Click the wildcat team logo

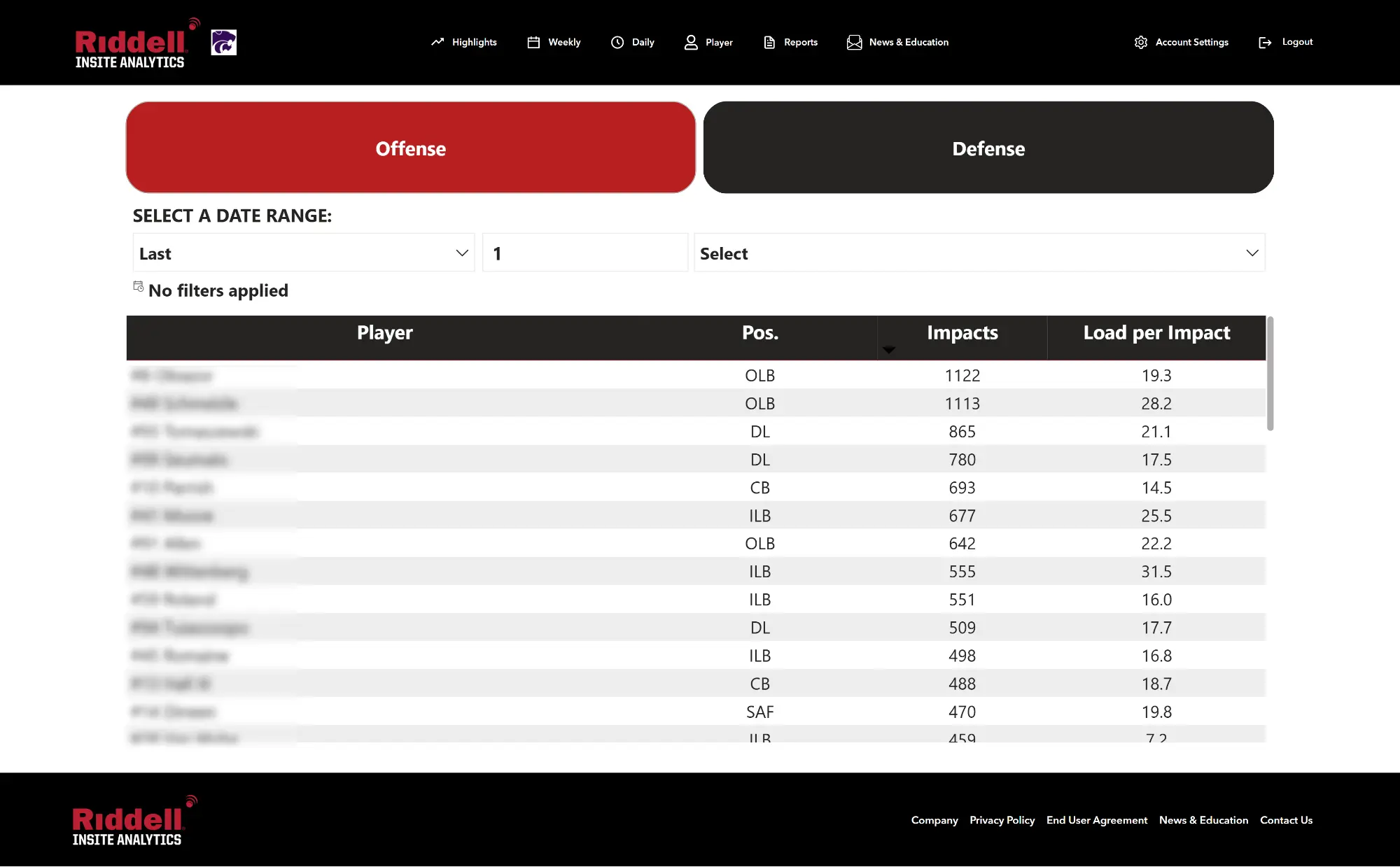pyautogui.click(x=224, y=42)
